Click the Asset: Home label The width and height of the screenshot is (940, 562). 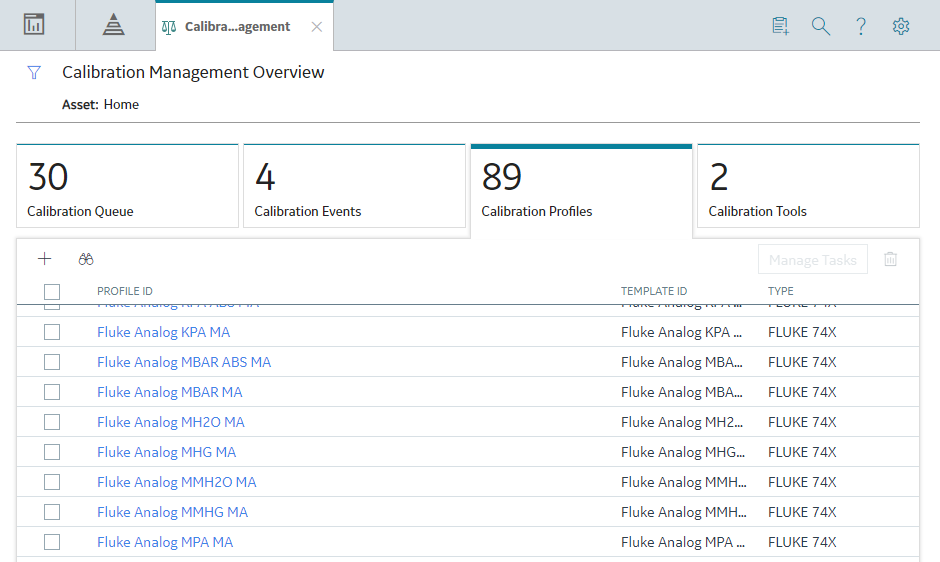click(100, 104)
